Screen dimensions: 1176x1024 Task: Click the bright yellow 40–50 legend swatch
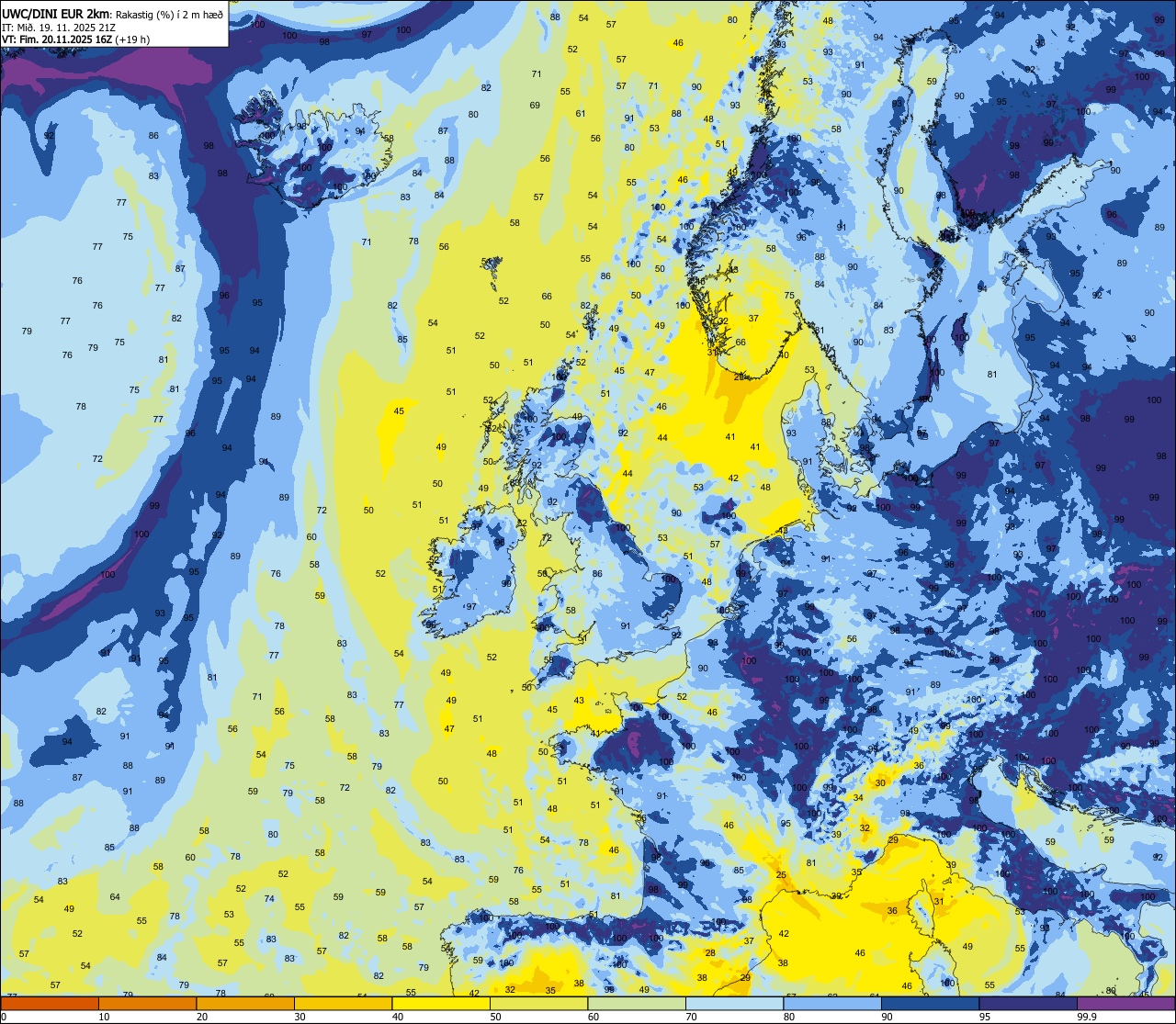coord(441,1004)
